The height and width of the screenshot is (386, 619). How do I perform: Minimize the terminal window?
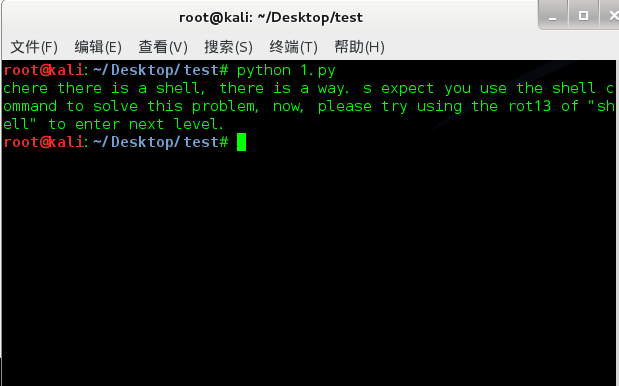553,17
